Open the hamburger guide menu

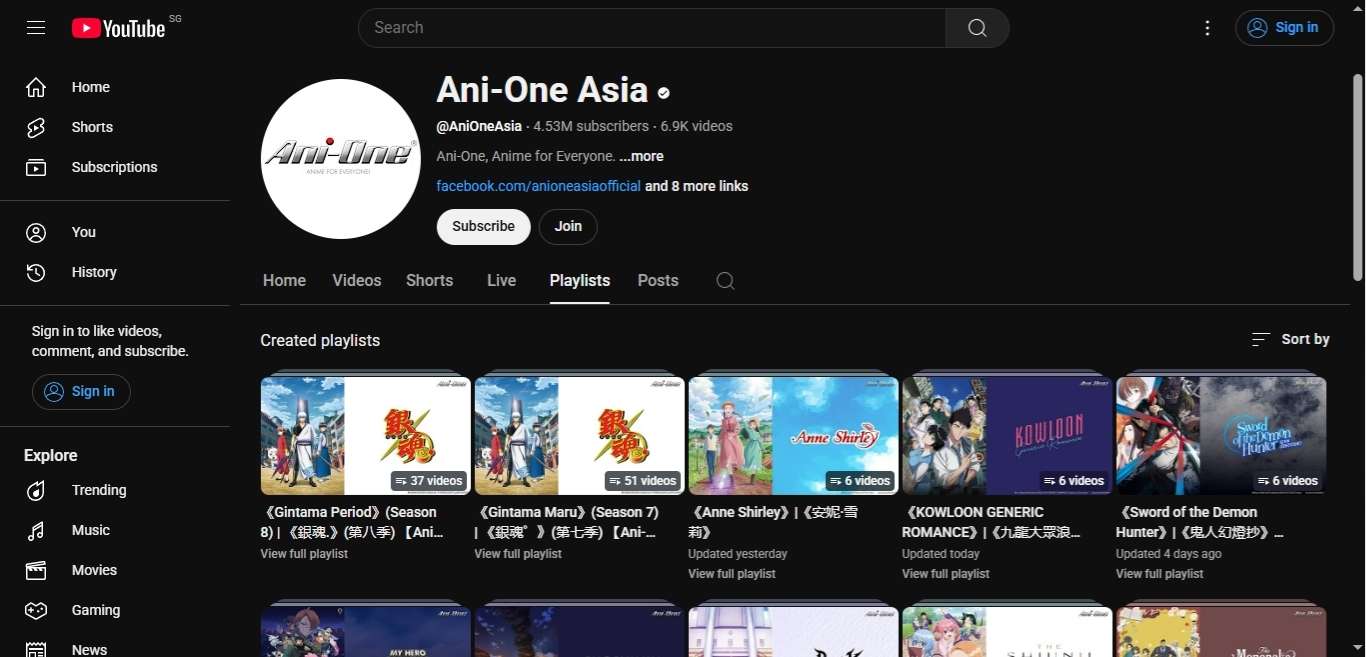pyautogui.click(x=36, y=28)
